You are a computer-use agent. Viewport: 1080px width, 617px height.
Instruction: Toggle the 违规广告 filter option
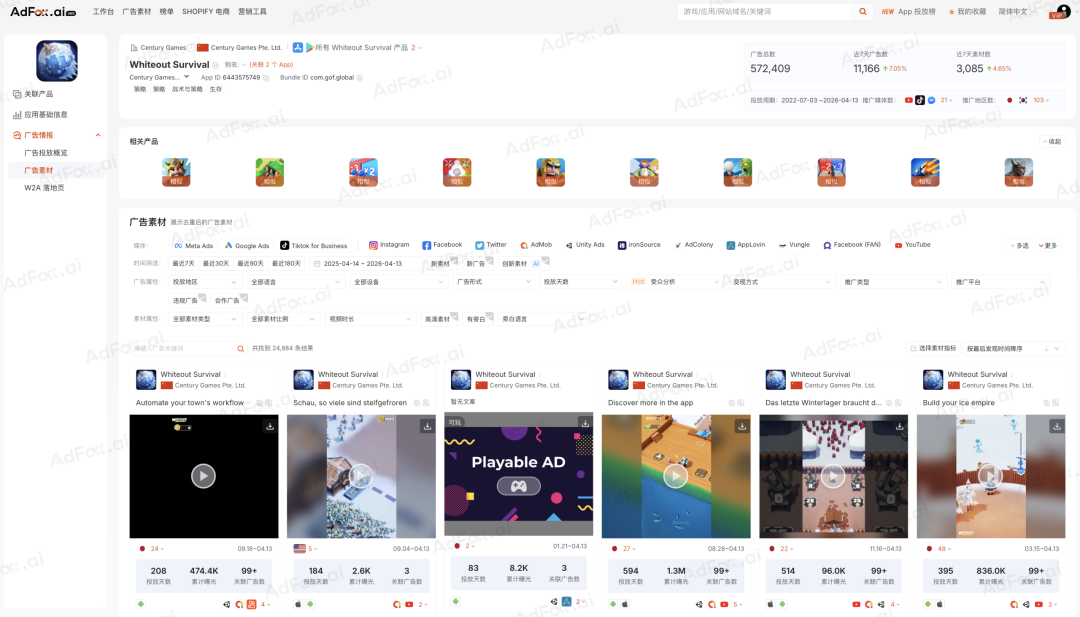[185, 300]
